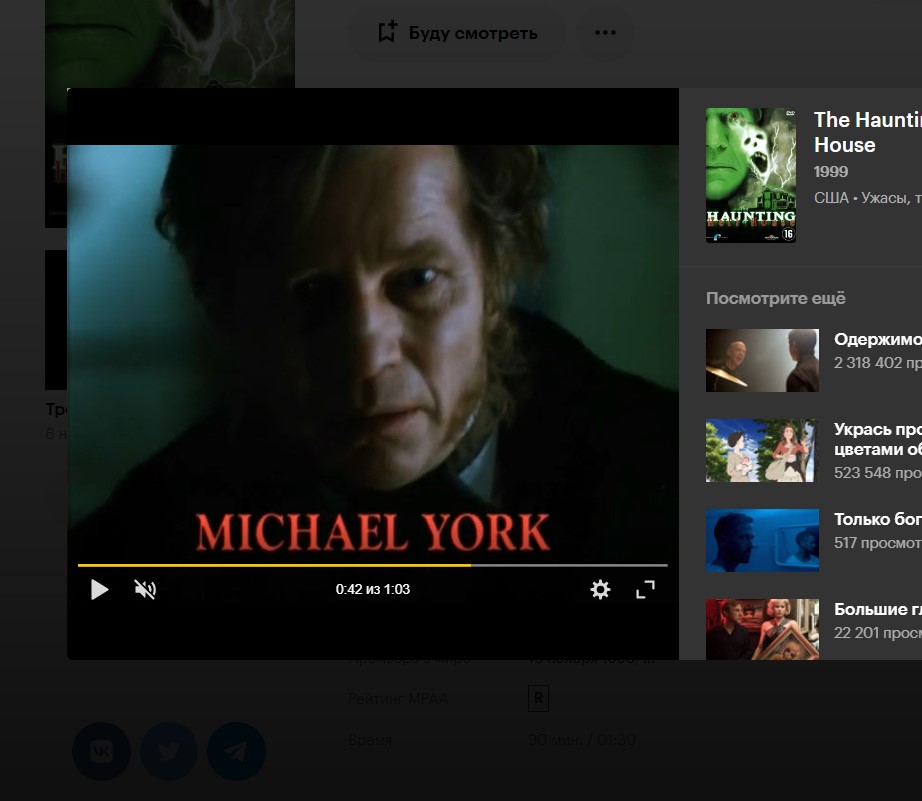The image size is (922, 801).
Task: Share the page via VK icon
Action: pyautogui.click(x=101, y=752)
